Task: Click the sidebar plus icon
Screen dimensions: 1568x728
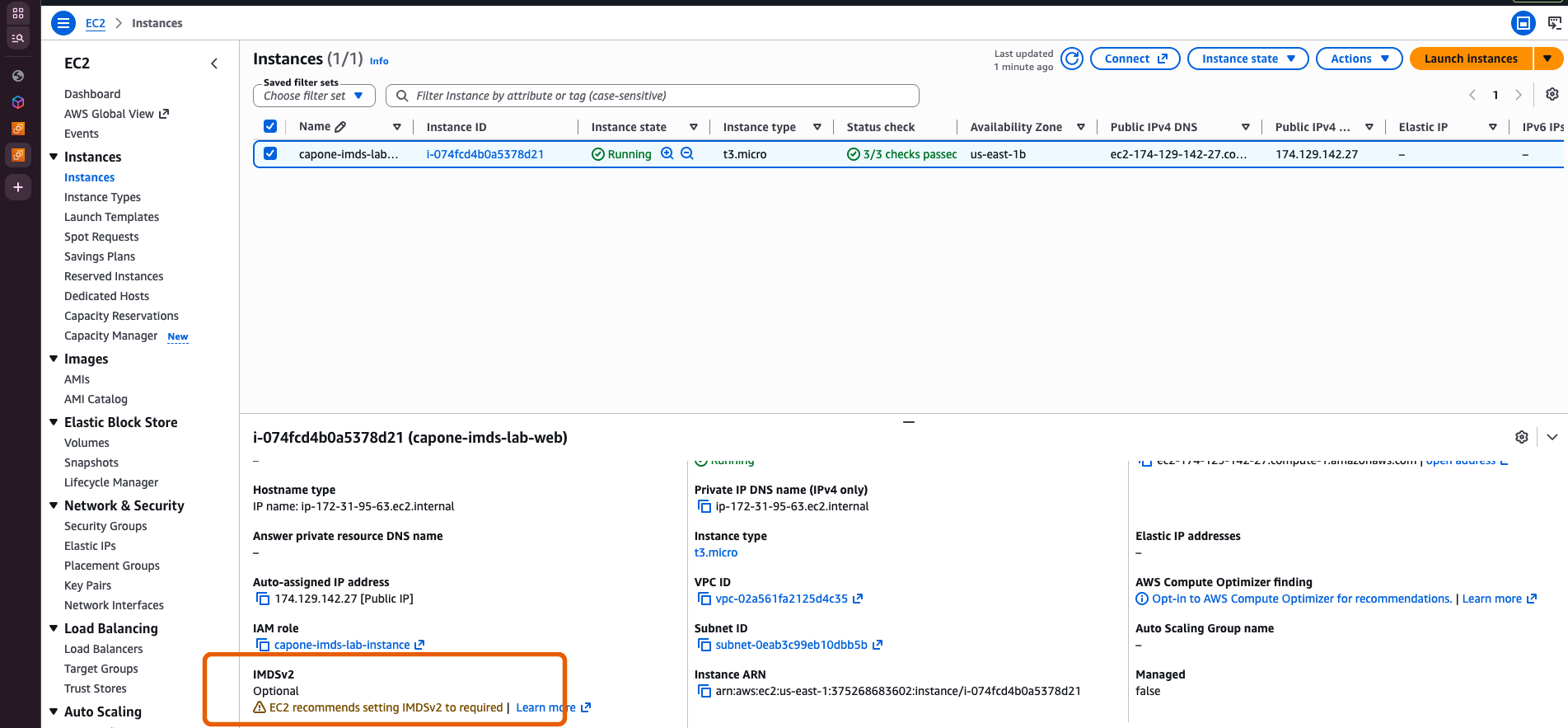Action: pos(18,187)
